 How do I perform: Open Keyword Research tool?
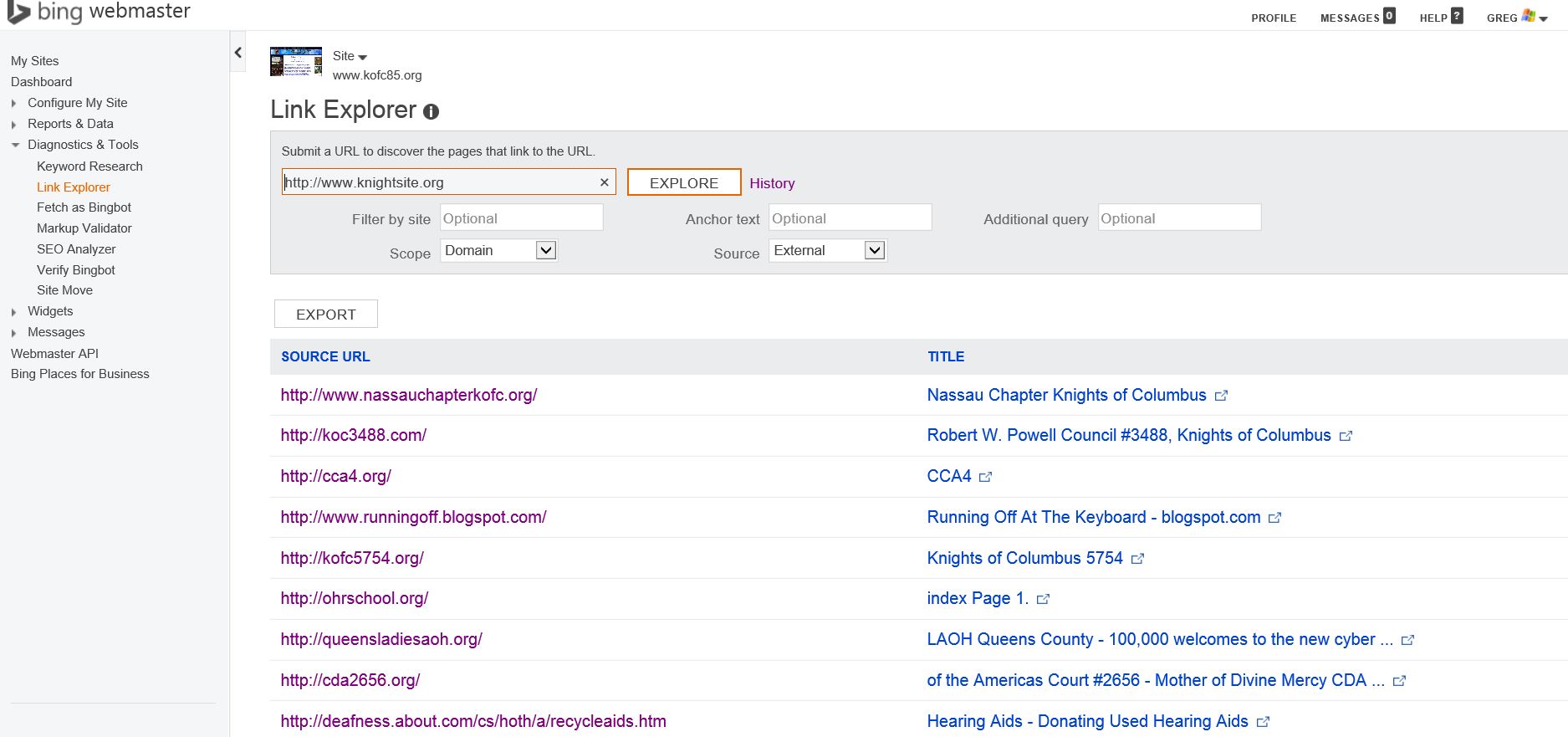click(89, 166)
